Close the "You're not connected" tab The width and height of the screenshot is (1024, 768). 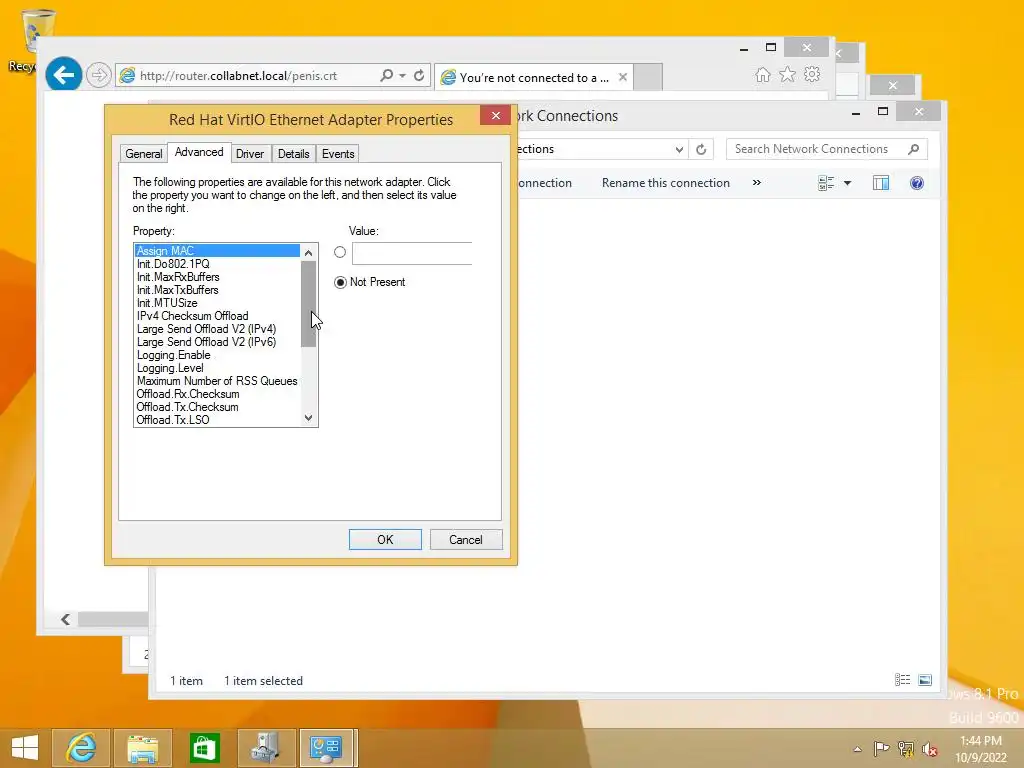(x=623, y=77)
